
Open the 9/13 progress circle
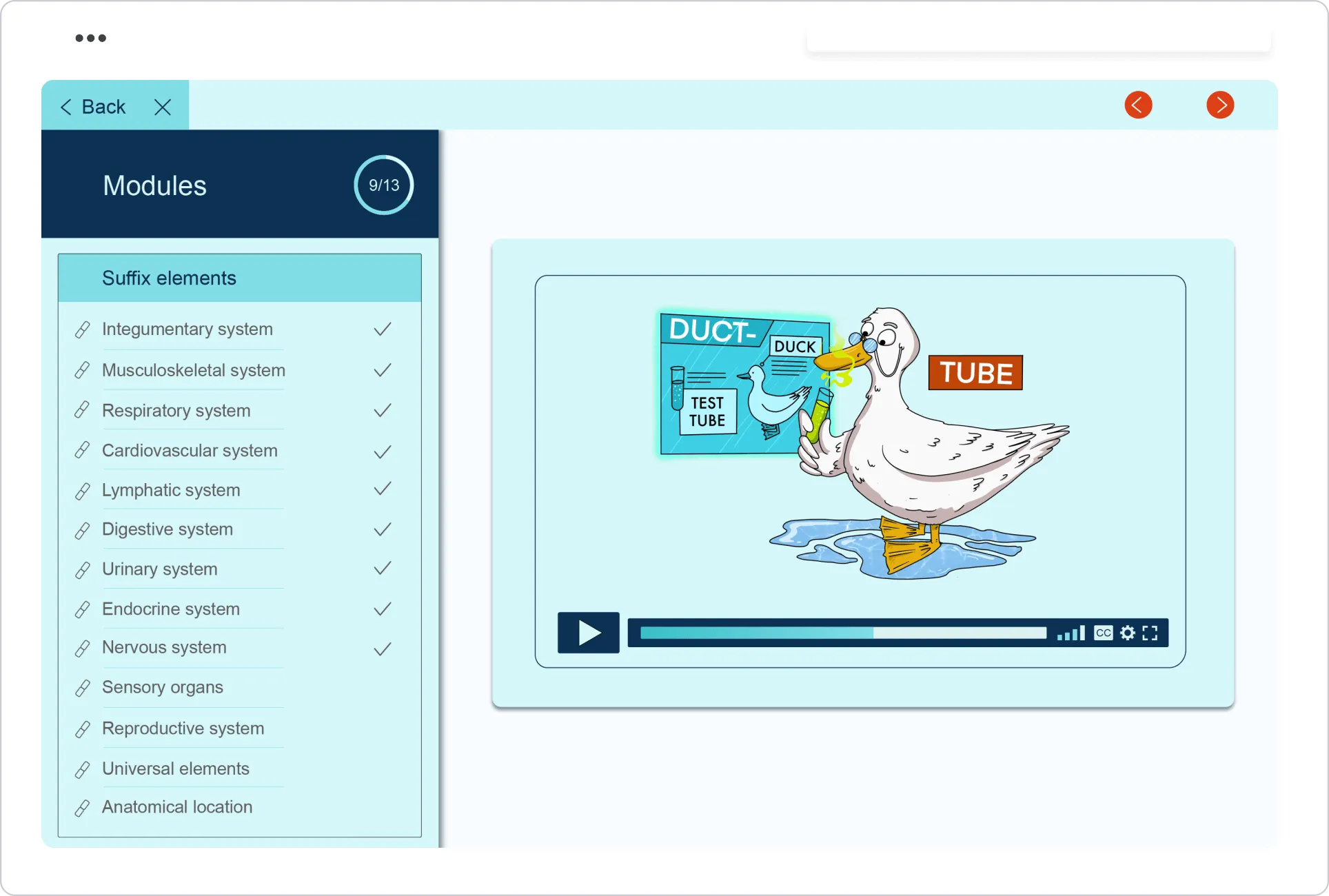pos(383,185)
